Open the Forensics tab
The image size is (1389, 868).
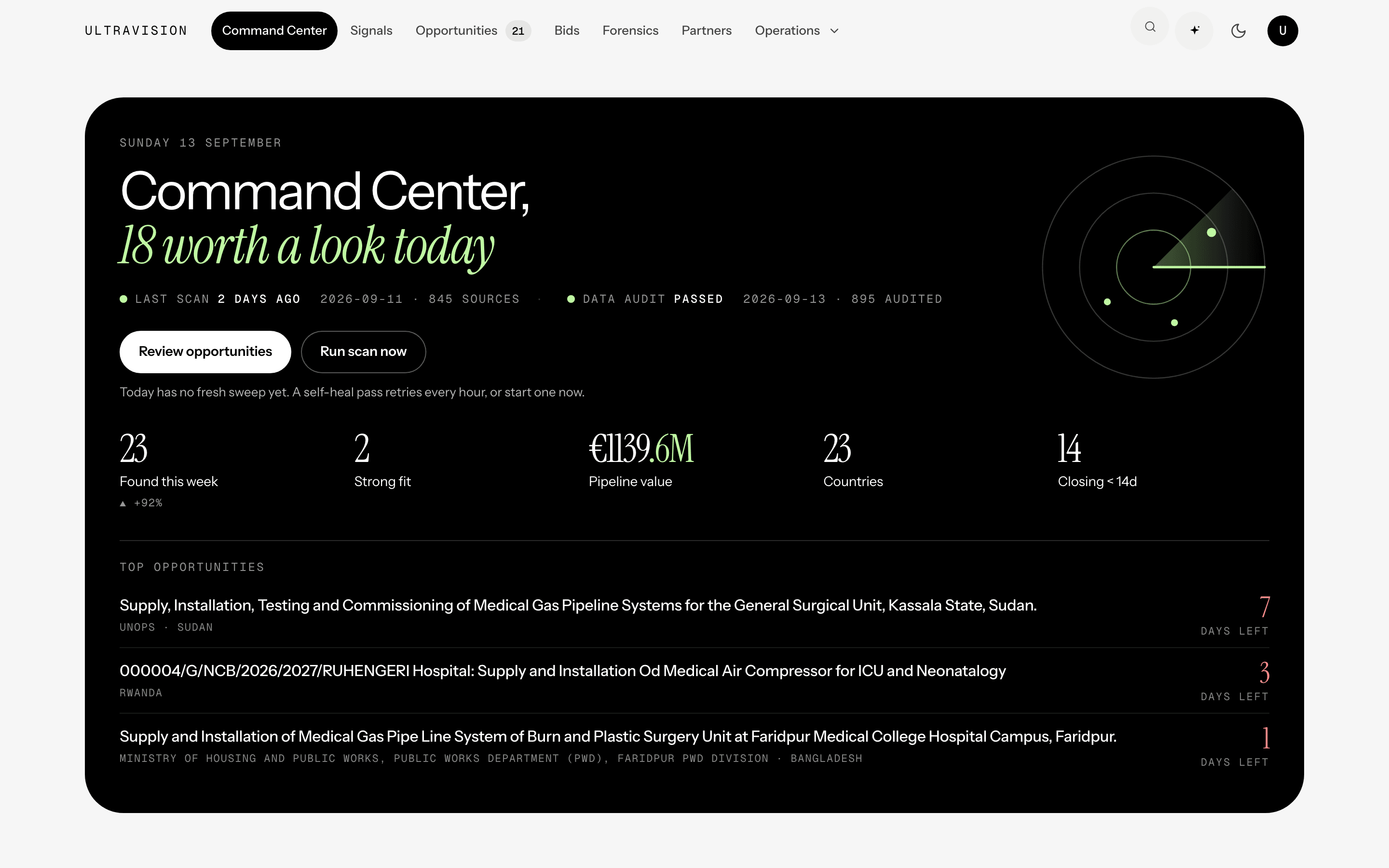point(630,30)
